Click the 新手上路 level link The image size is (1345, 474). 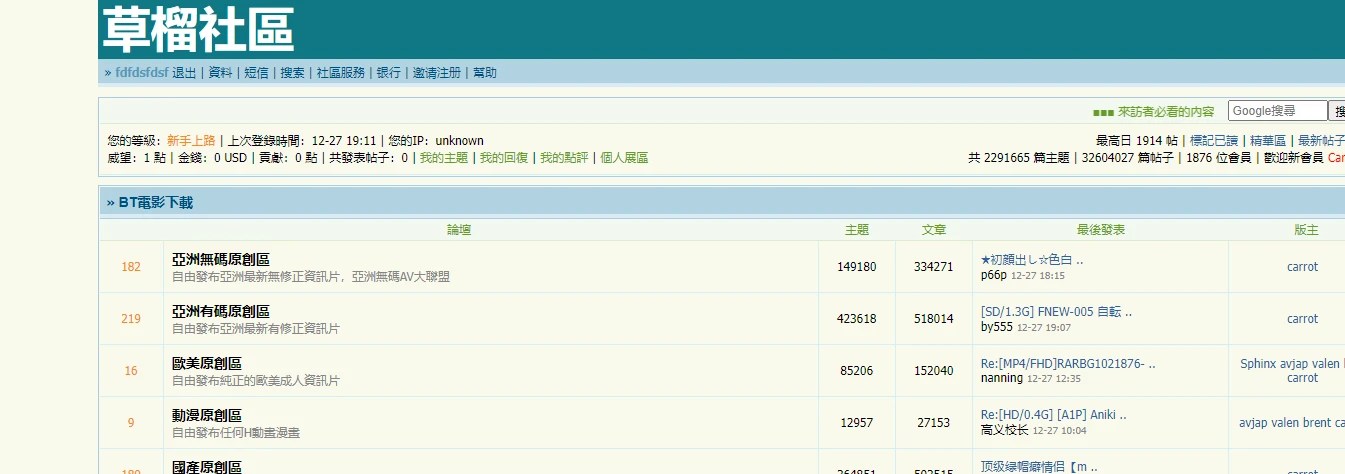[191, 141]
